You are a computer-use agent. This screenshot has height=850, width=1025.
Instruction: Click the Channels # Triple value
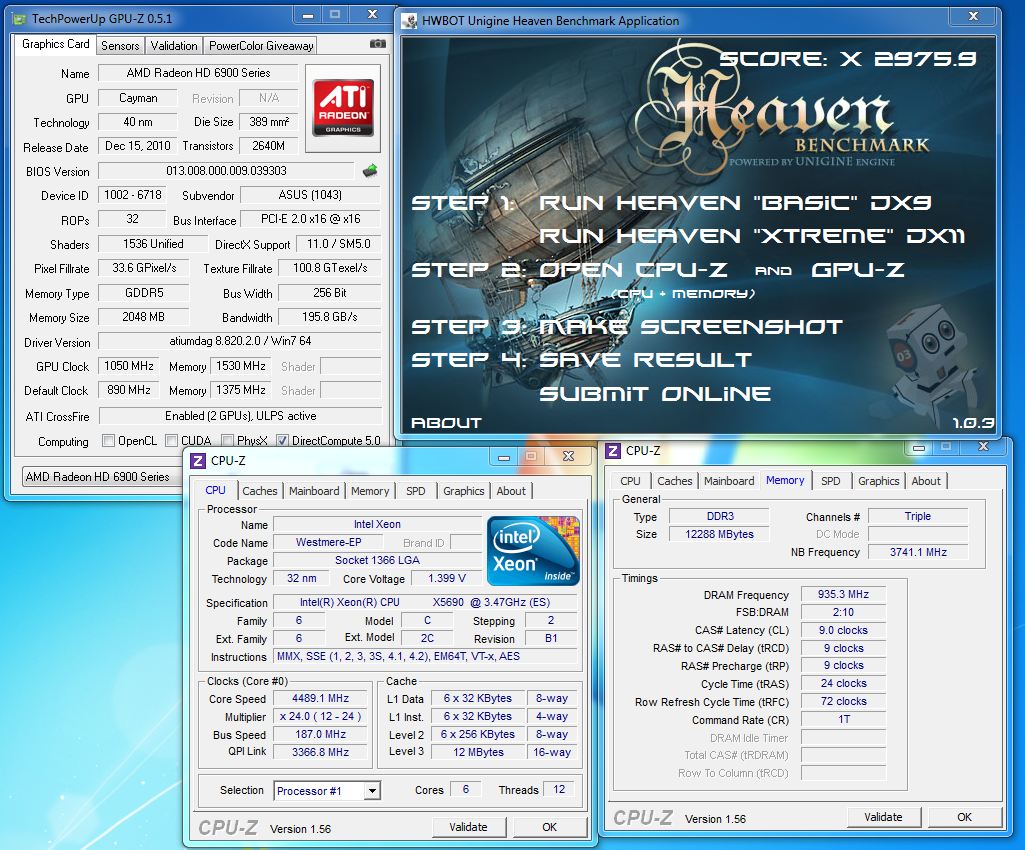point(918,516)
